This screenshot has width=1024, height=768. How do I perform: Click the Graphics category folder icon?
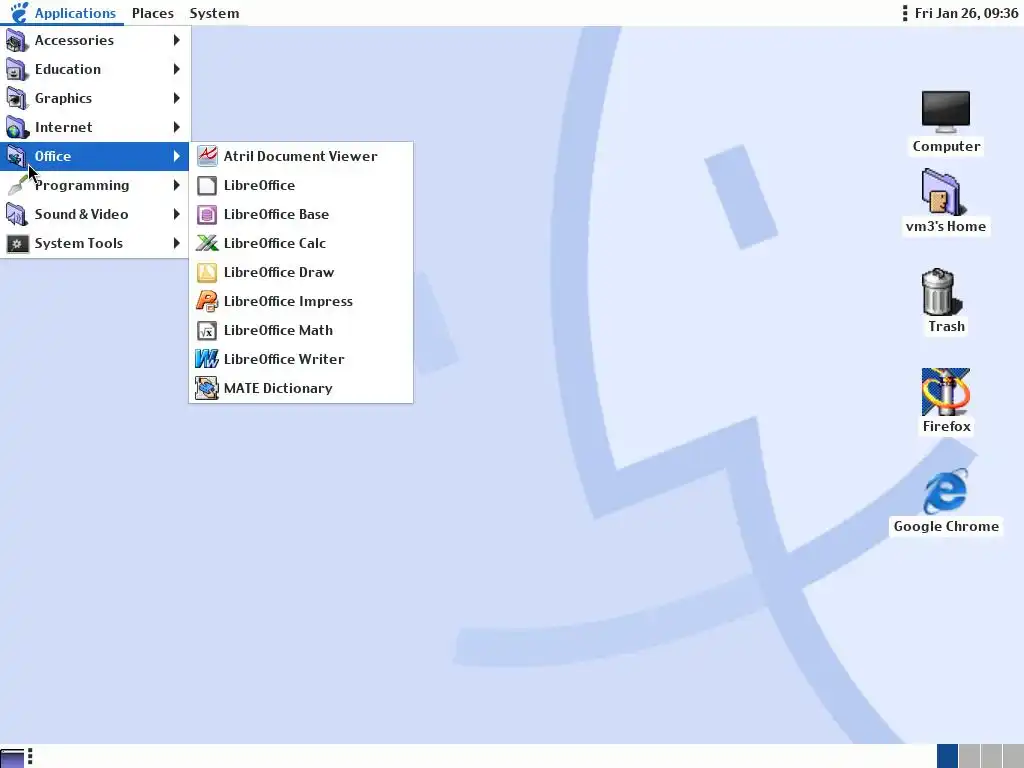coord(16,99)
